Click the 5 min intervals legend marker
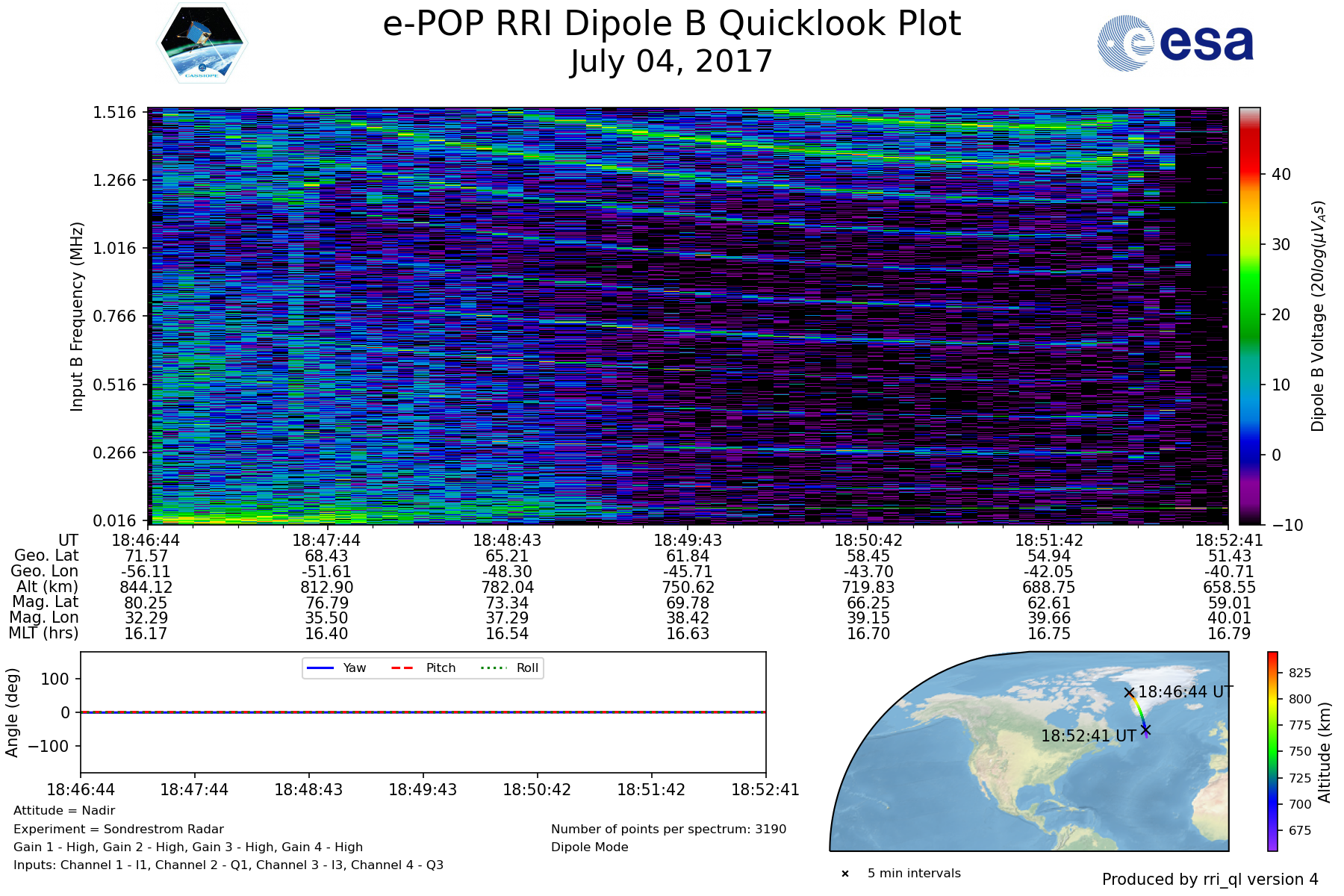This screenshot has height=896, width=1344. click(845, 874)
